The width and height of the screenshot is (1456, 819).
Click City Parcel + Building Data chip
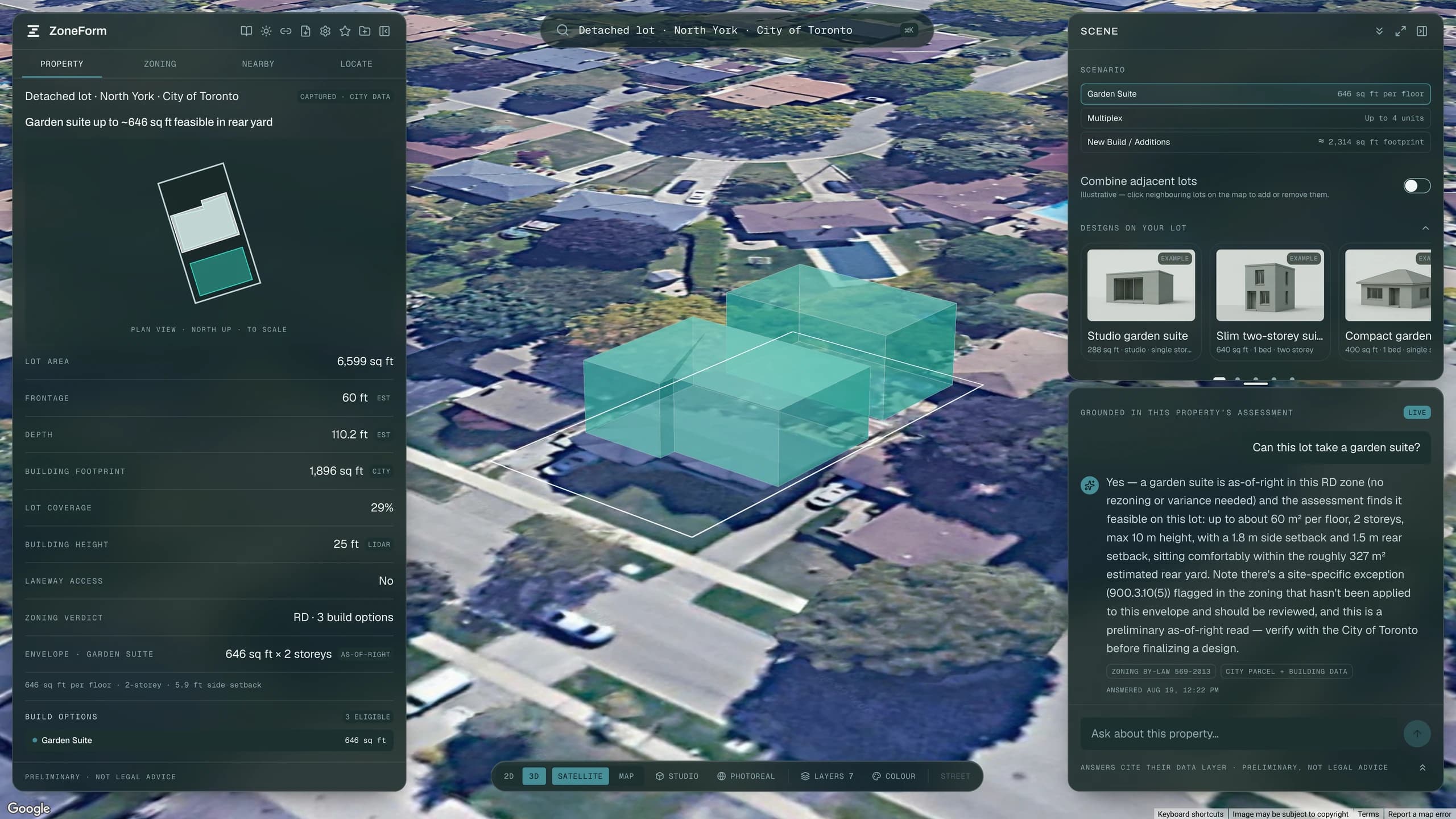click(1286, 672)
